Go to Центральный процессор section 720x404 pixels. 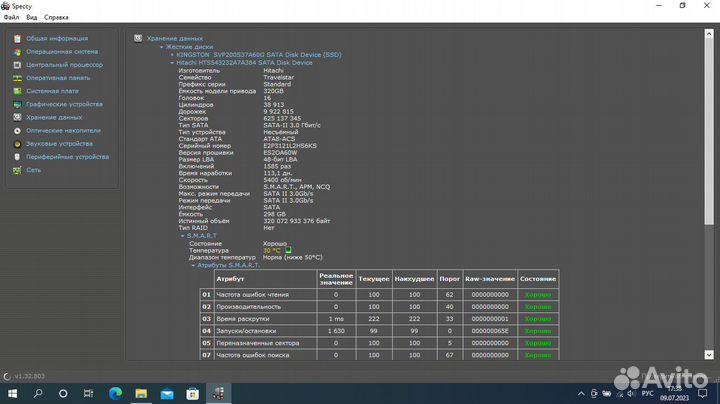[64, 65]
